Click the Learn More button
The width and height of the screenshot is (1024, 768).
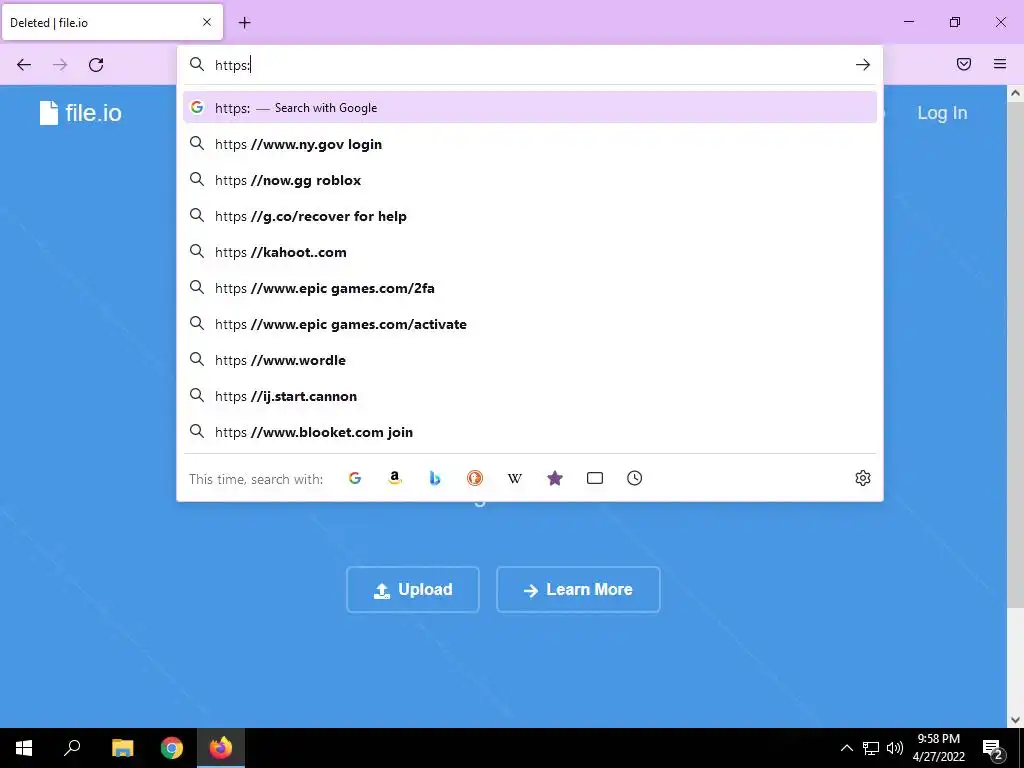click(x=578, y=590)
